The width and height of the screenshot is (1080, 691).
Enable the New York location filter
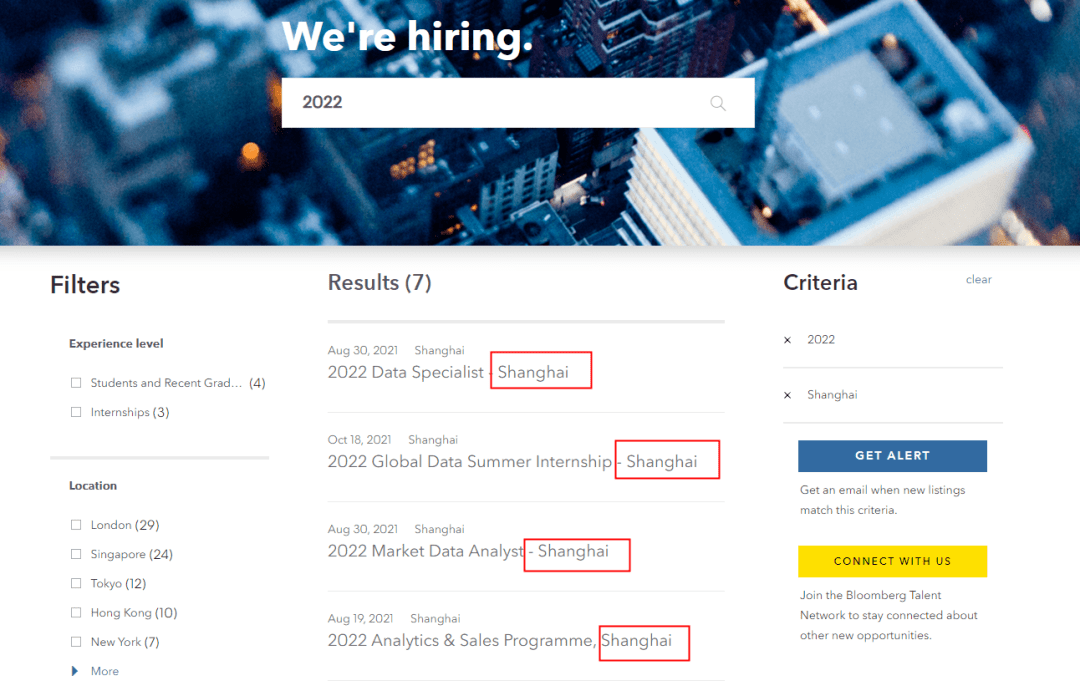pyautogui.click(x=76, y=642)
